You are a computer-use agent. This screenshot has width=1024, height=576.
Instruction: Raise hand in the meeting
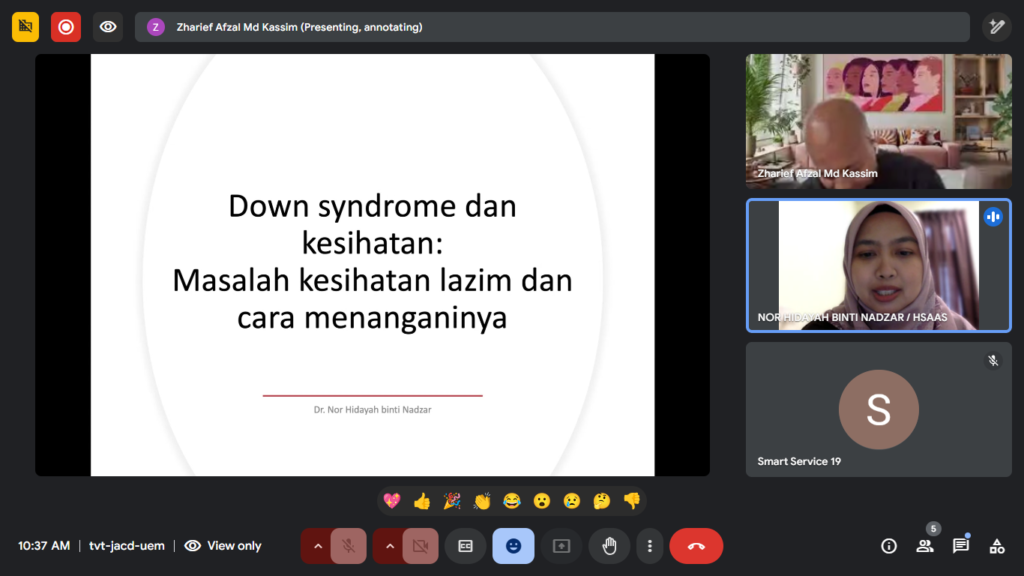(609, 546)
